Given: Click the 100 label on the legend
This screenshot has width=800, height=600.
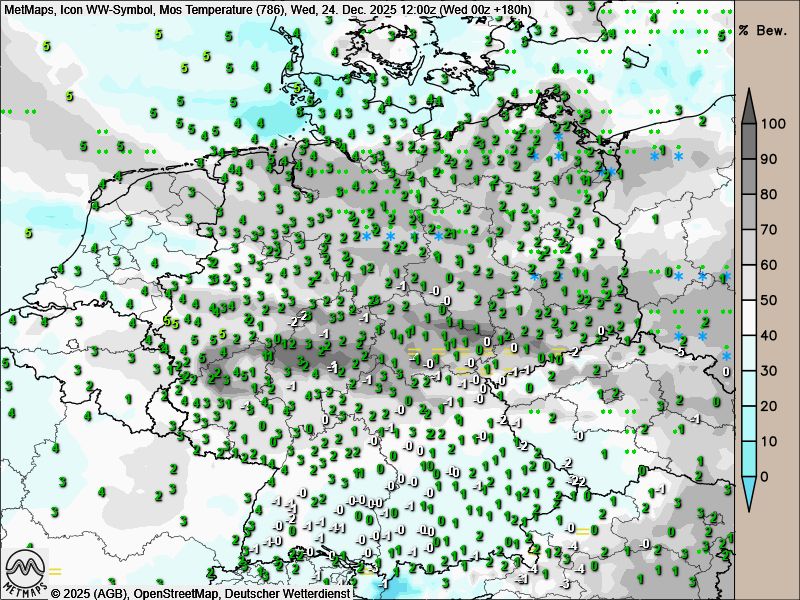Looking at the screenshot, I should coord(773,124).
